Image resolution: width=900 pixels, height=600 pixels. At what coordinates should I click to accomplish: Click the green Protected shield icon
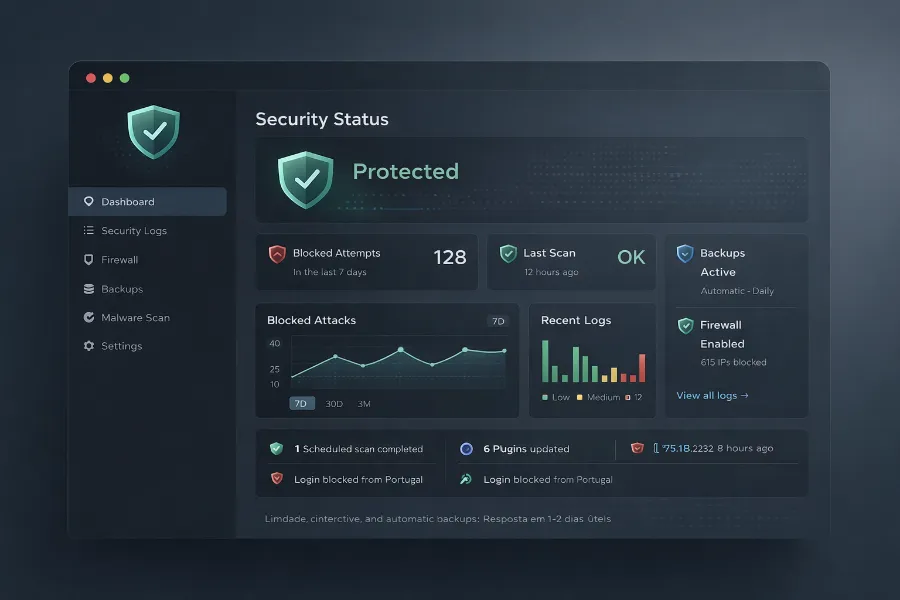[305, 179]
